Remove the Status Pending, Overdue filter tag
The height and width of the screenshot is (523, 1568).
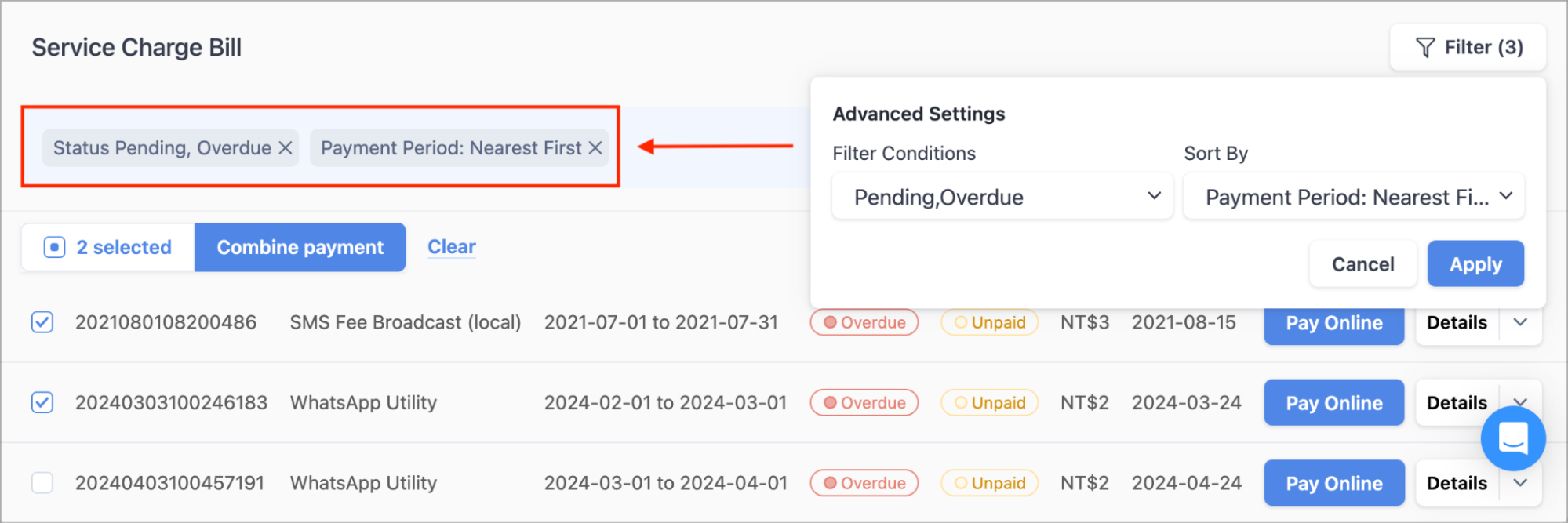(286, 148)
